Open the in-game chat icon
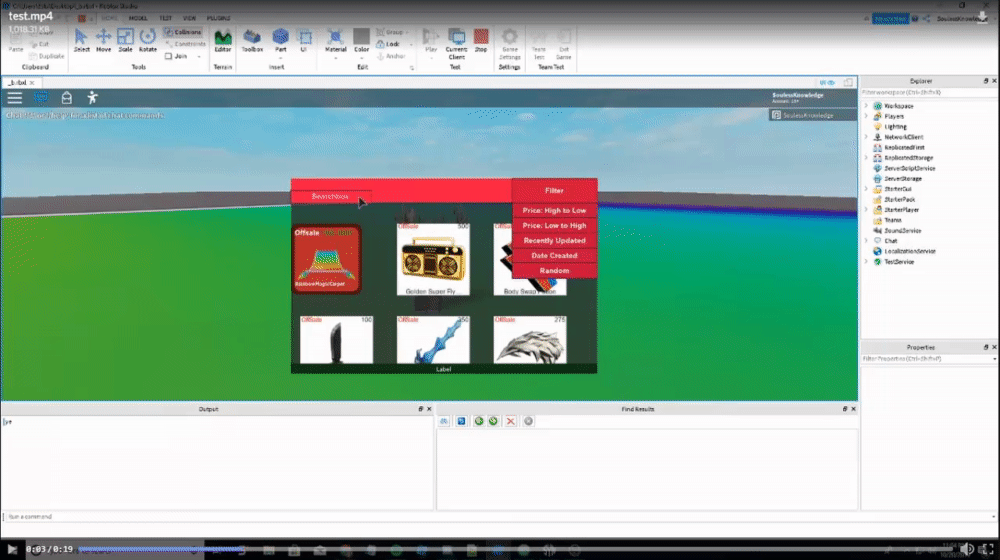 pyautogui.click(x=41, y=98)
